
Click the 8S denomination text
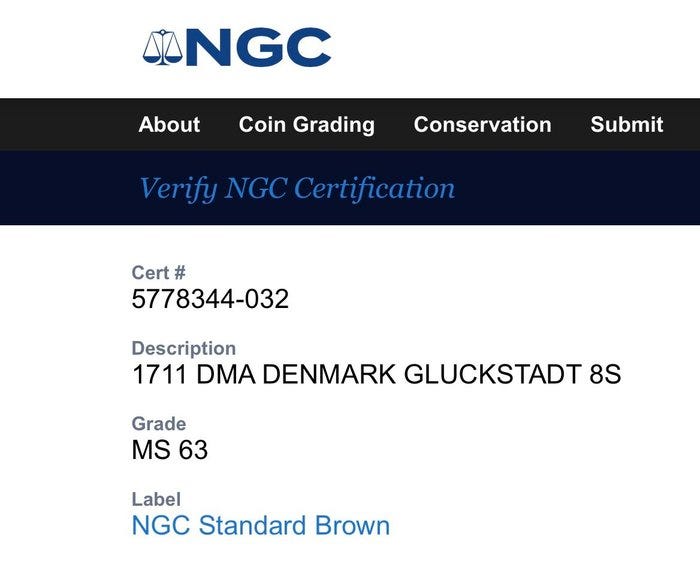(x=605, y=375)
